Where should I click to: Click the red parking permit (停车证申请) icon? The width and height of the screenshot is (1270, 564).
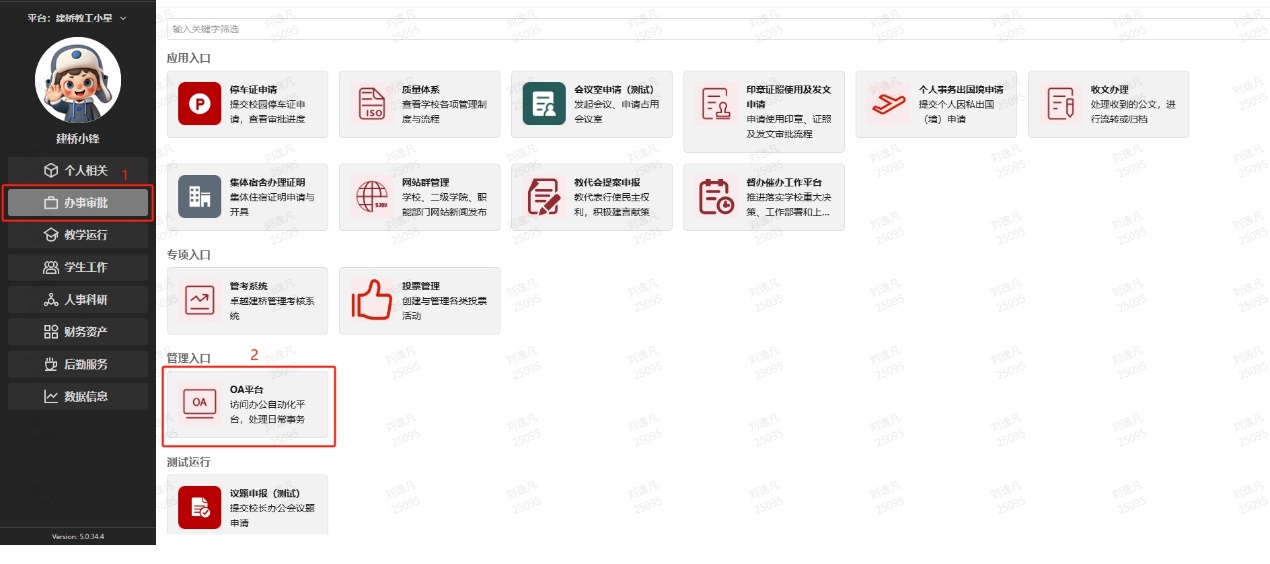(x=199, y=104)
